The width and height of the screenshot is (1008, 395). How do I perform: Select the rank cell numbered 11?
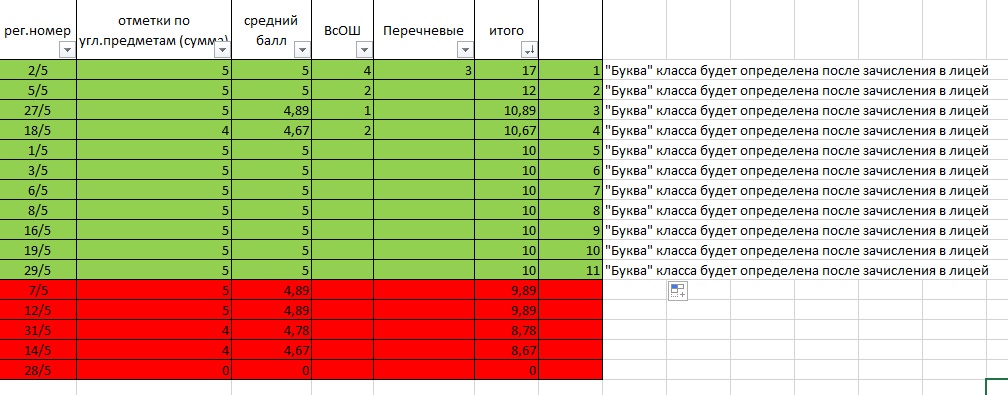tap(571, 270)
